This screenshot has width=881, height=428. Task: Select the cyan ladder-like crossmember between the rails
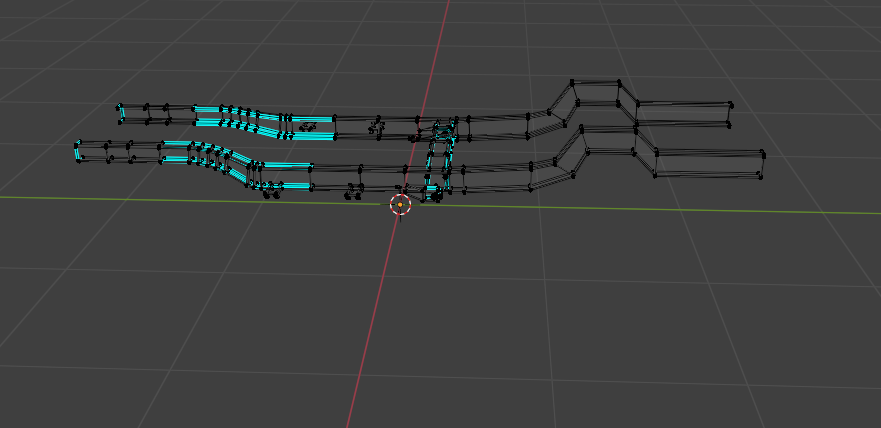(x=439, y=160)
